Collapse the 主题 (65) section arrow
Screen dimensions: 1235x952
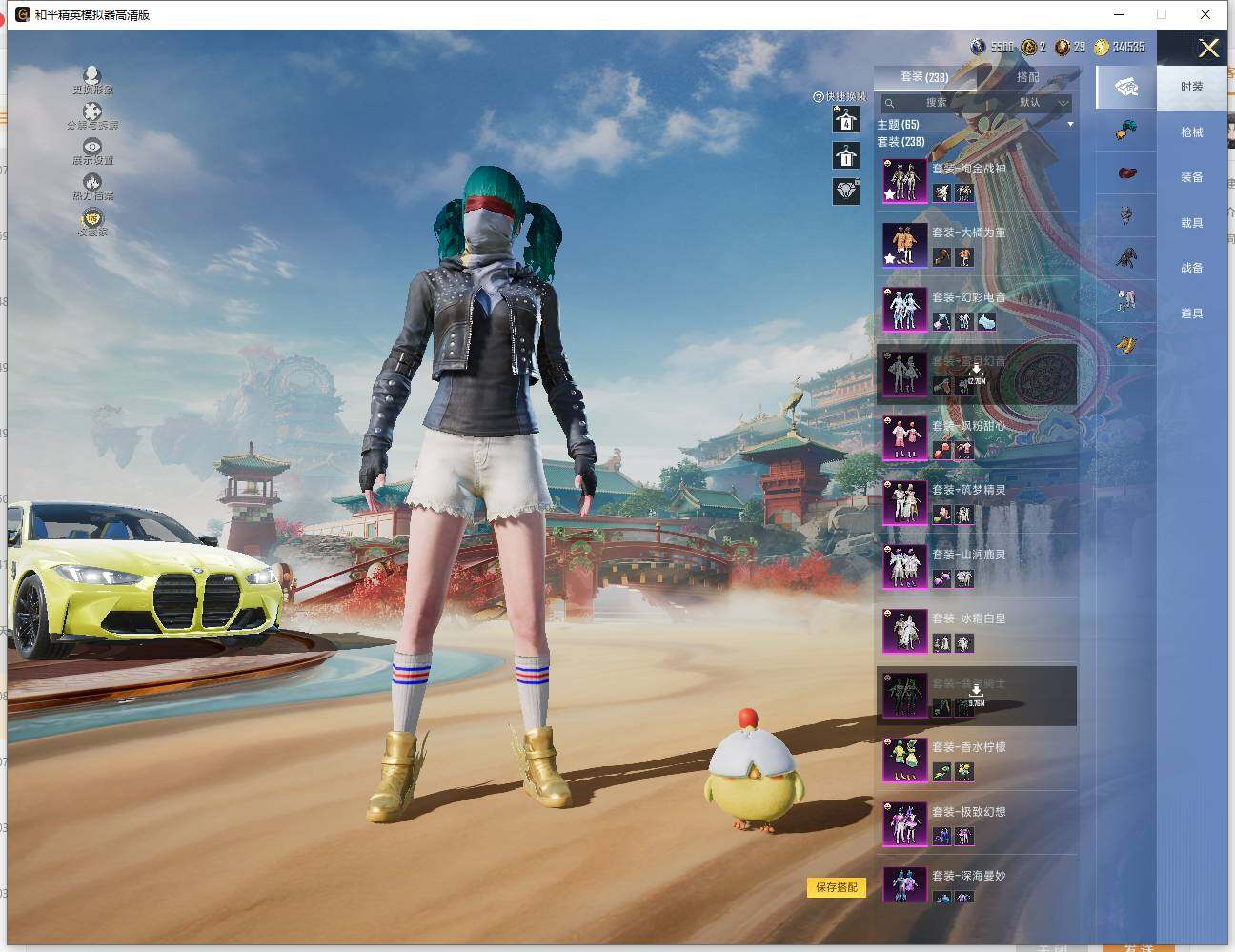tap(1070, 125)
